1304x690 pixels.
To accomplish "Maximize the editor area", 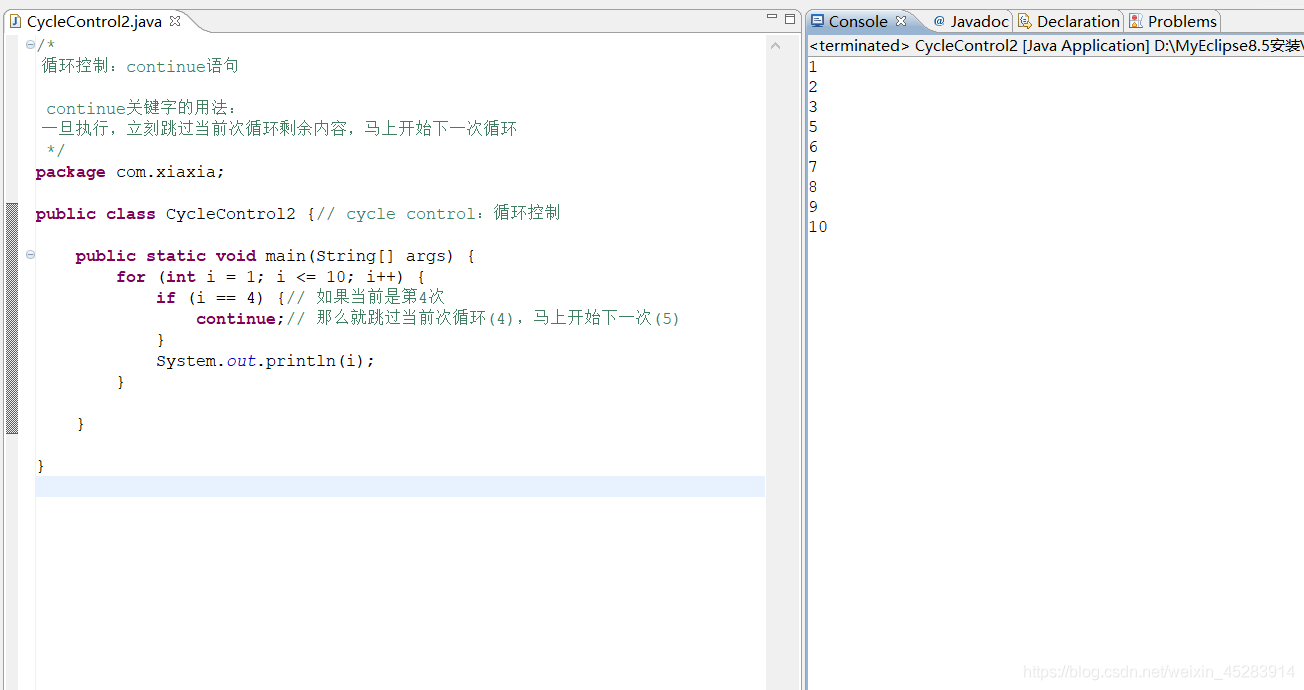I will tap(790, 17).
